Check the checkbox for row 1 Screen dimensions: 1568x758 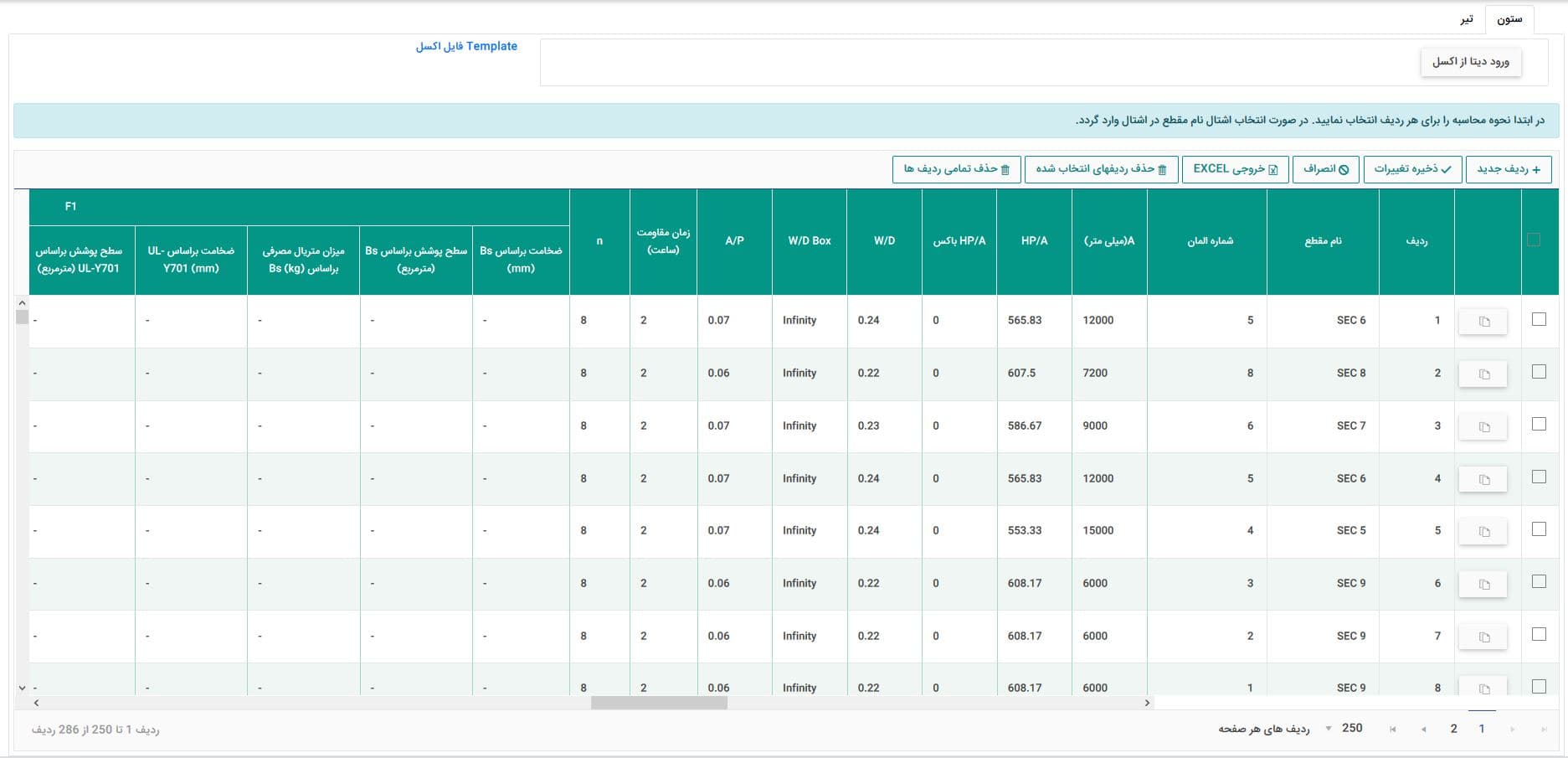1539,319
